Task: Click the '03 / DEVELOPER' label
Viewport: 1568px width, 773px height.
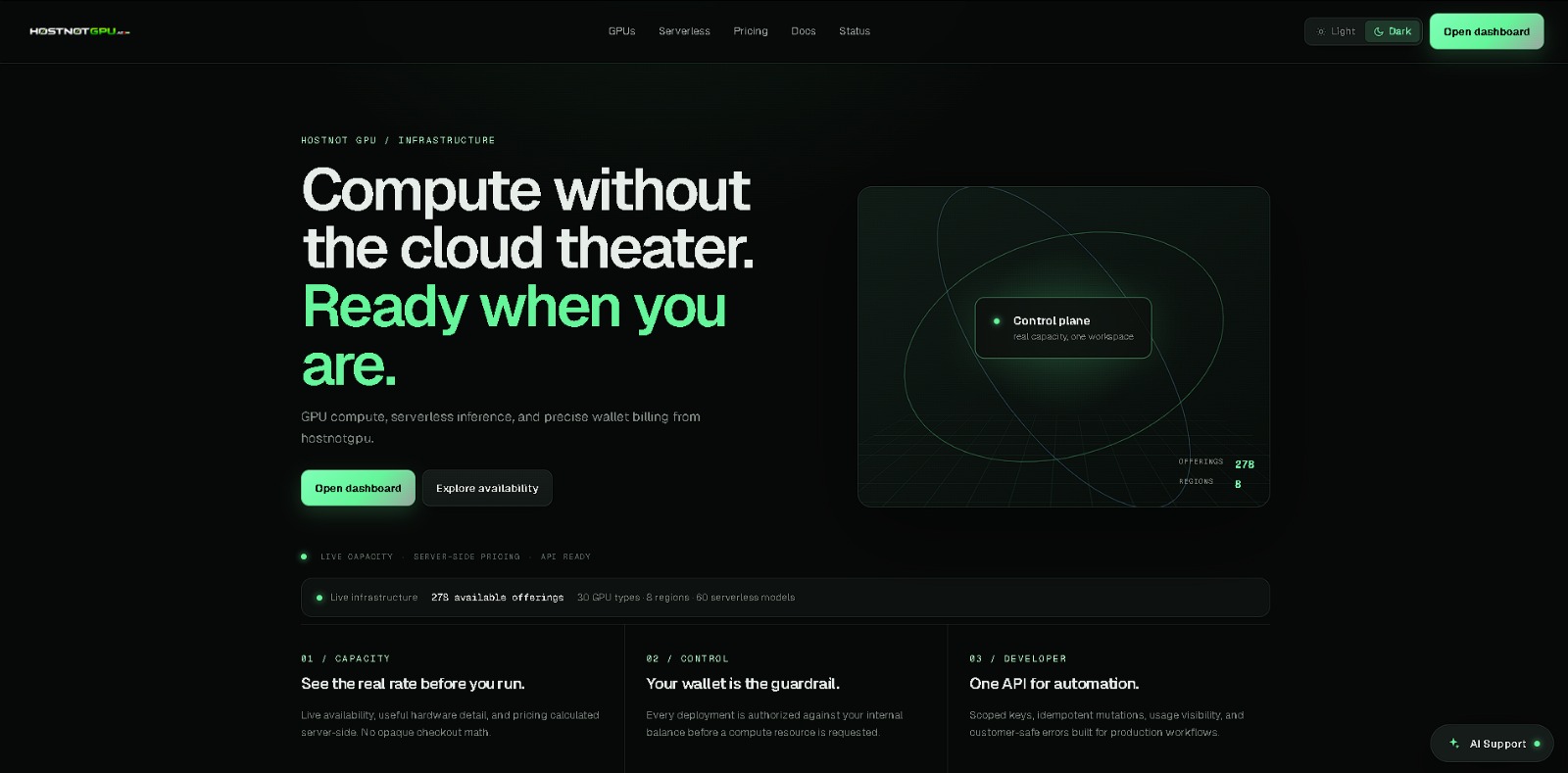Action: [1017, 658]
